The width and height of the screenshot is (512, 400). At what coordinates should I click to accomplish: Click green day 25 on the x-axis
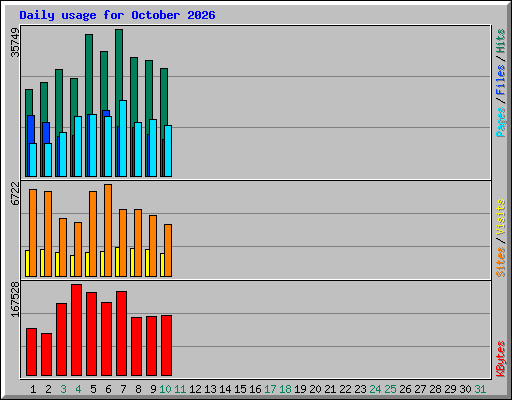(x=390, y=389)
